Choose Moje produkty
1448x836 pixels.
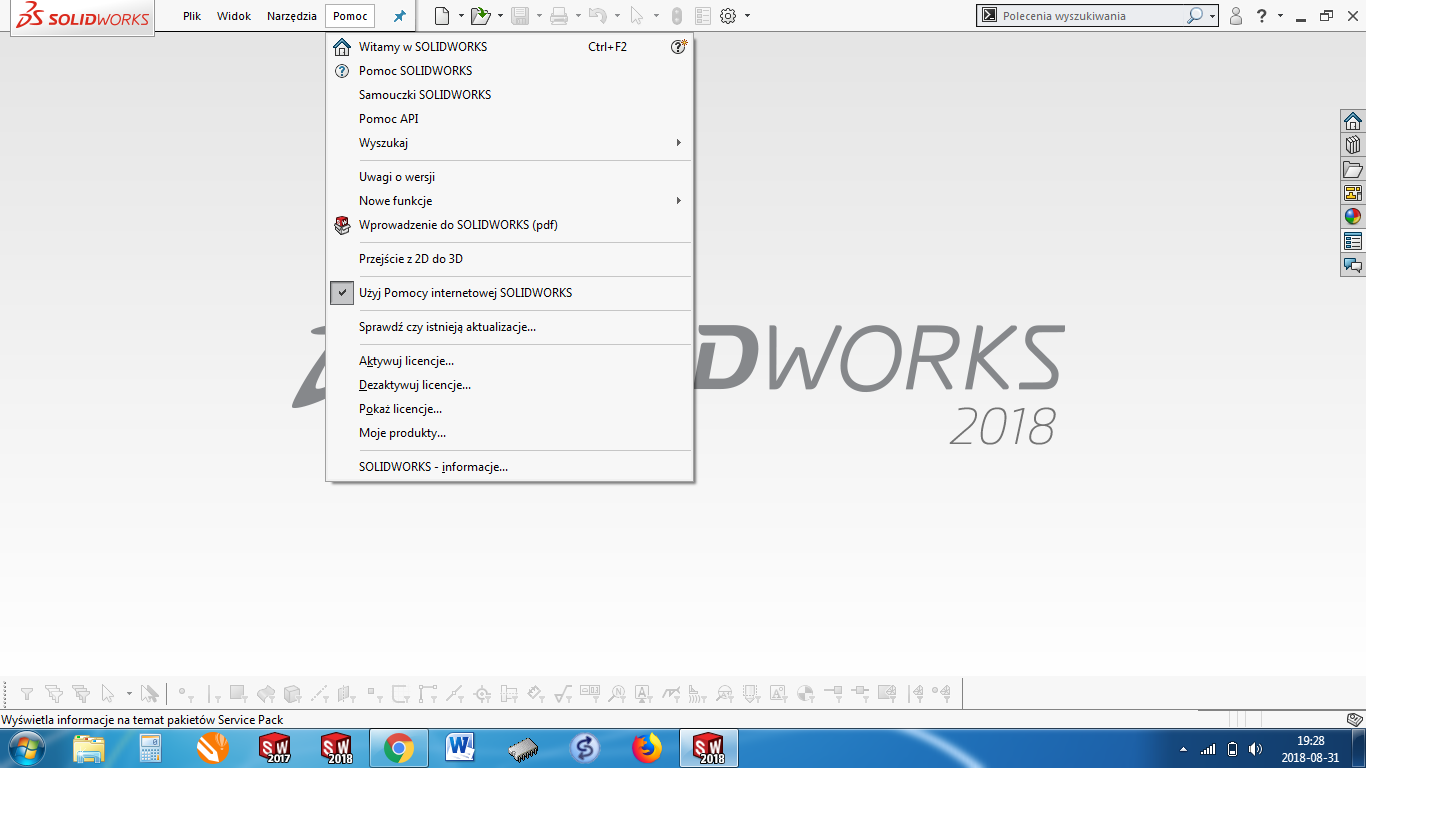point(510,433)
